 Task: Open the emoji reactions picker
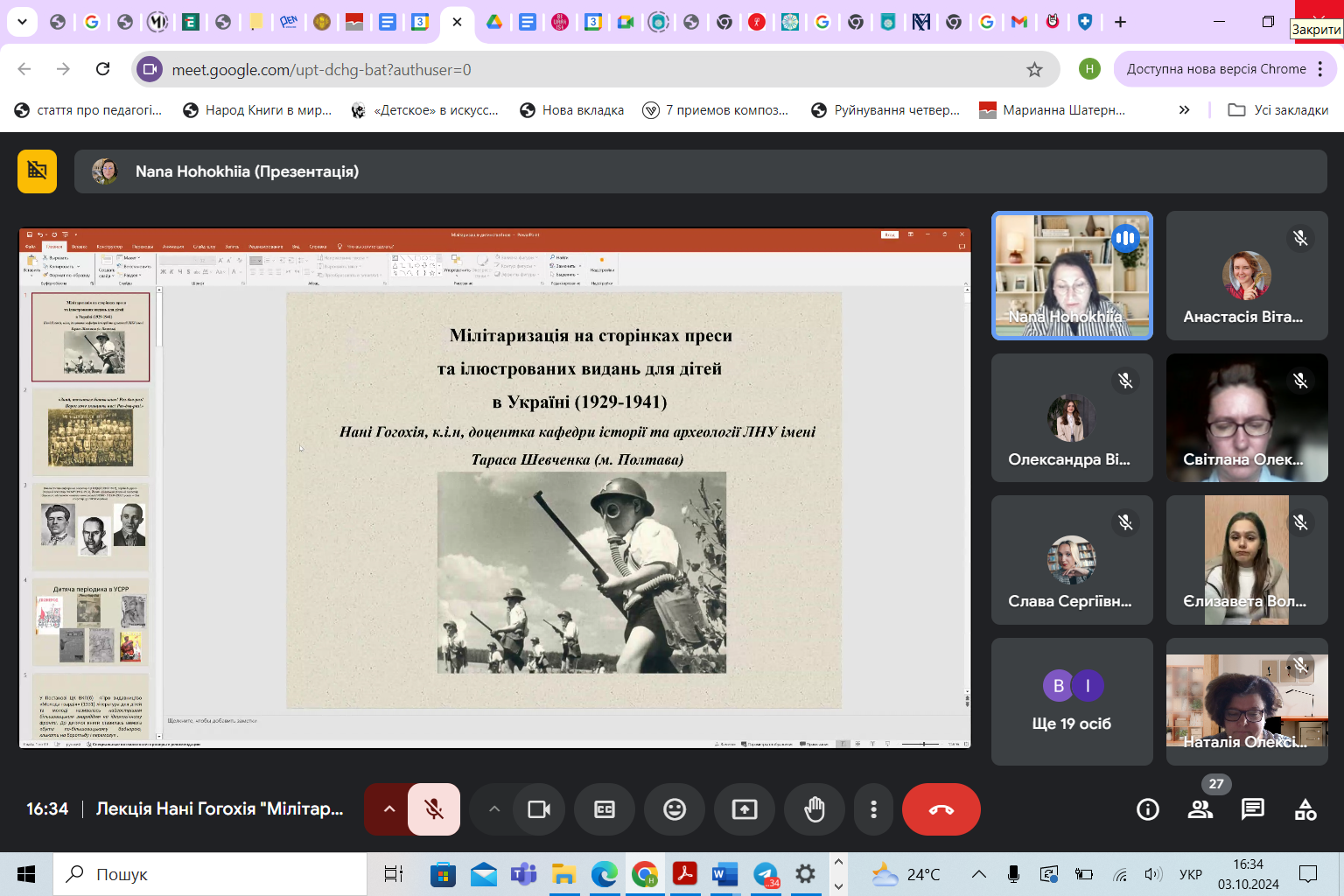coord(674,809)
